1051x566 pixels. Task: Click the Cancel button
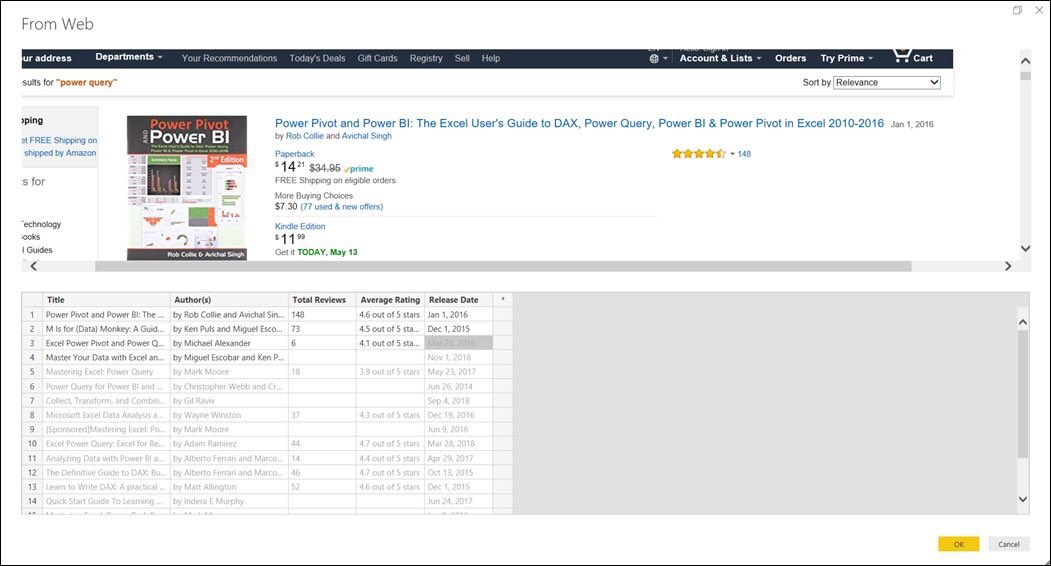click(x=1008, y=544)
